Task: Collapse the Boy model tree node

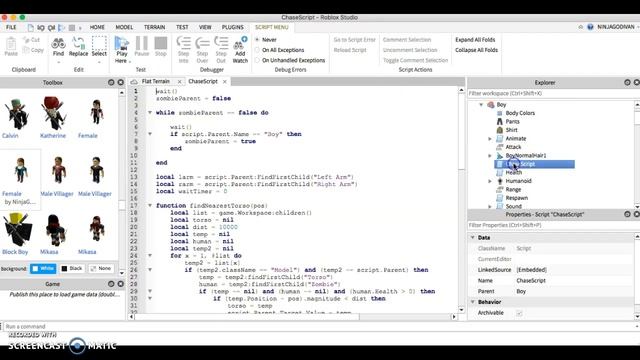Action: (x=481, y=105)
